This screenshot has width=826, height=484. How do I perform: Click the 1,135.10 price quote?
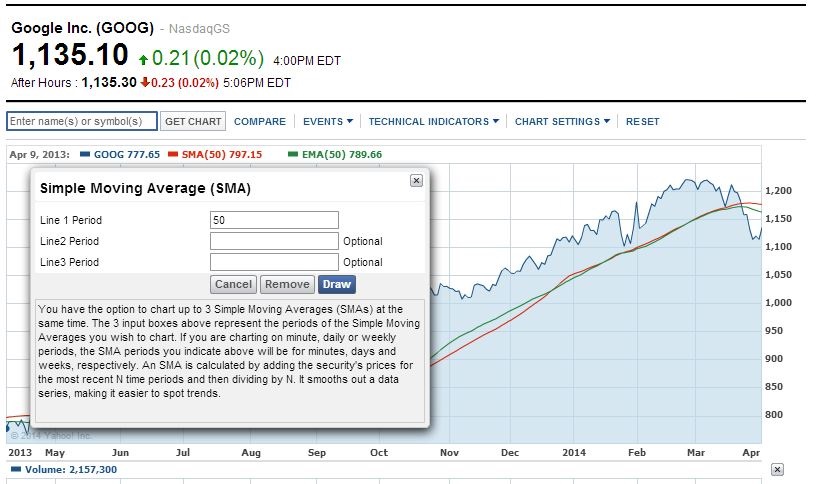pyautogui.click(x=70, y=55)
